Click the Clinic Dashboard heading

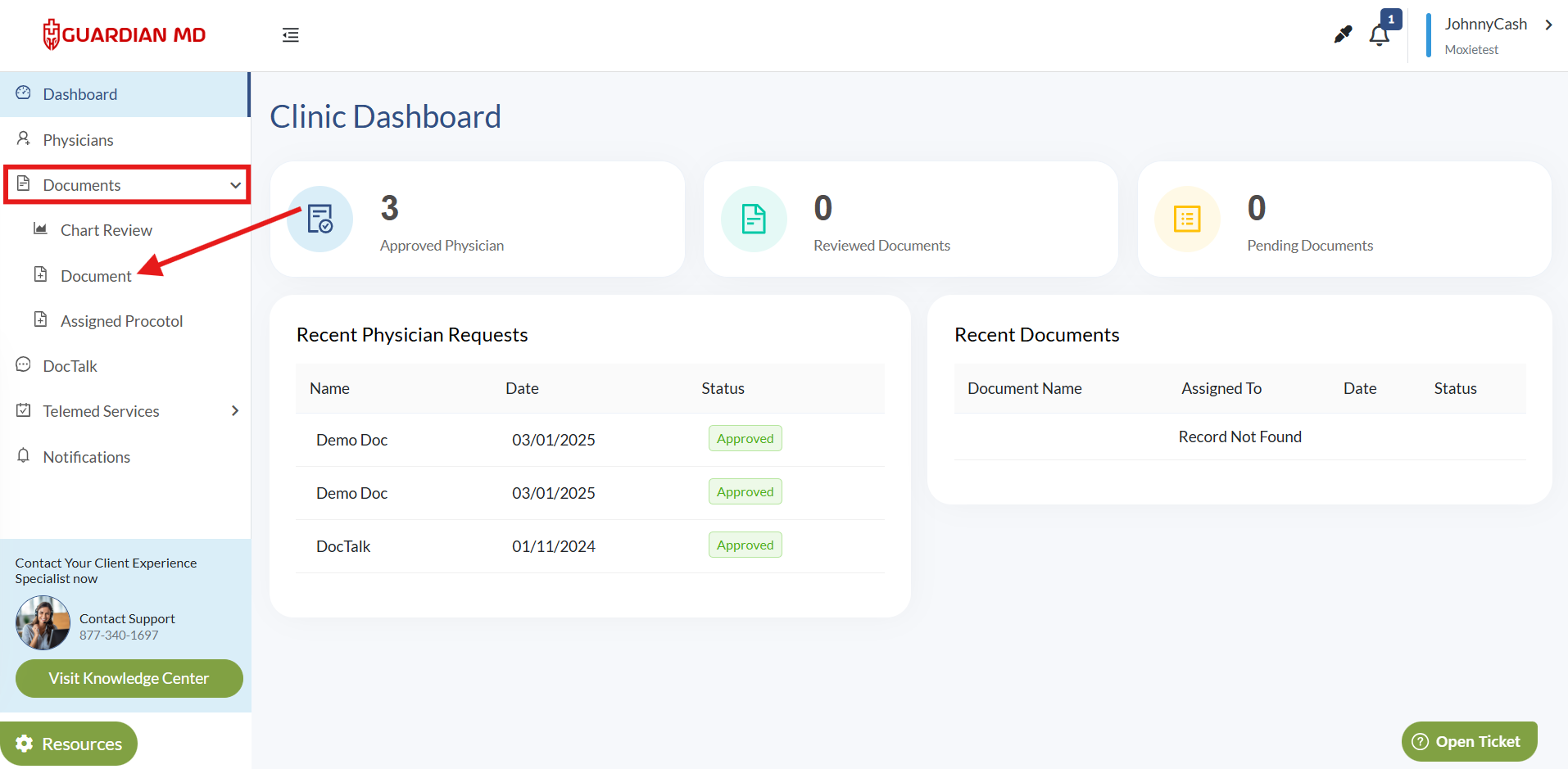point(385,116)
